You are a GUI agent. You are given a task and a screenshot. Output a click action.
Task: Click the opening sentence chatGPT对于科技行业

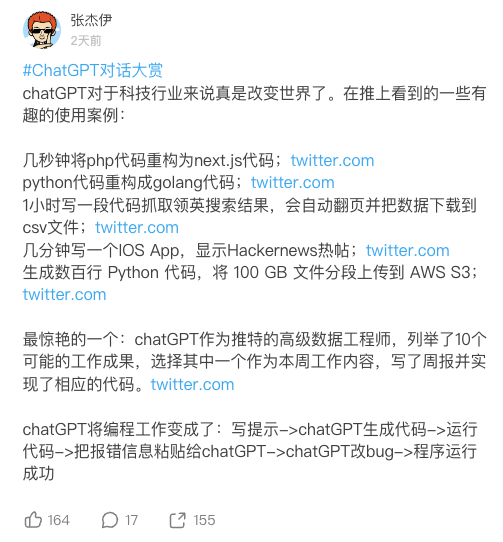click(254, 104)
